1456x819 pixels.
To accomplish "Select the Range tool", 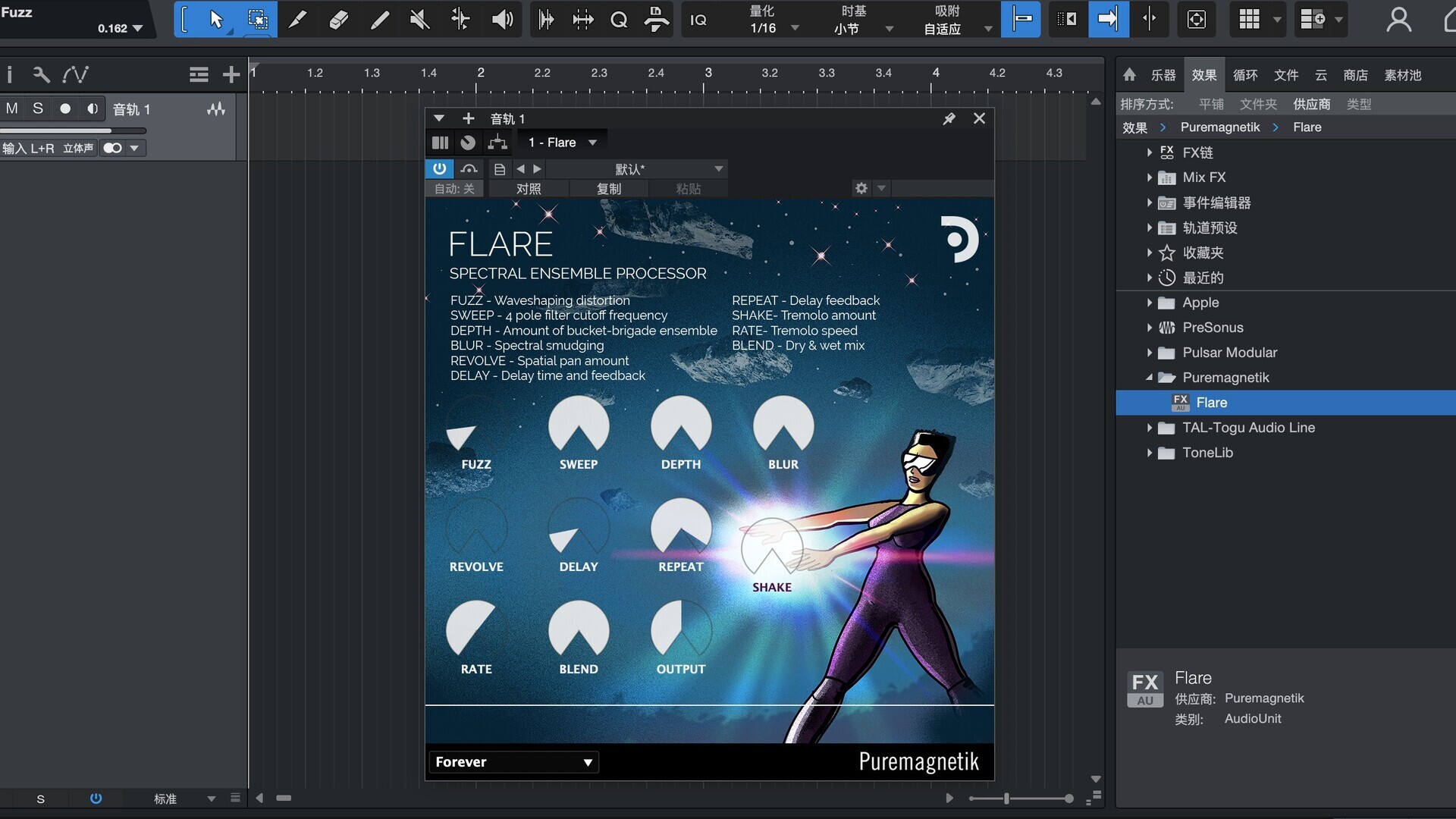I will pyautogui.click(x=257, y=19).
